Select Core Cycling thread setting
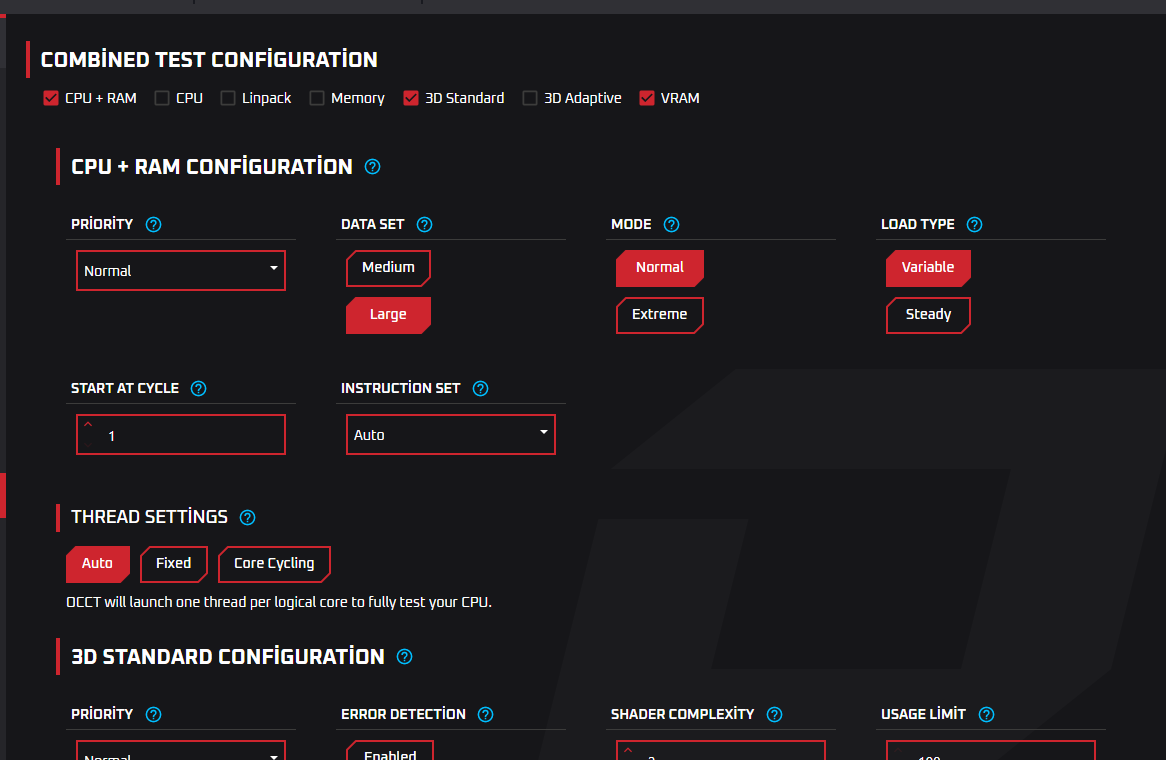 pyautogui.click(x=274, y=564)
